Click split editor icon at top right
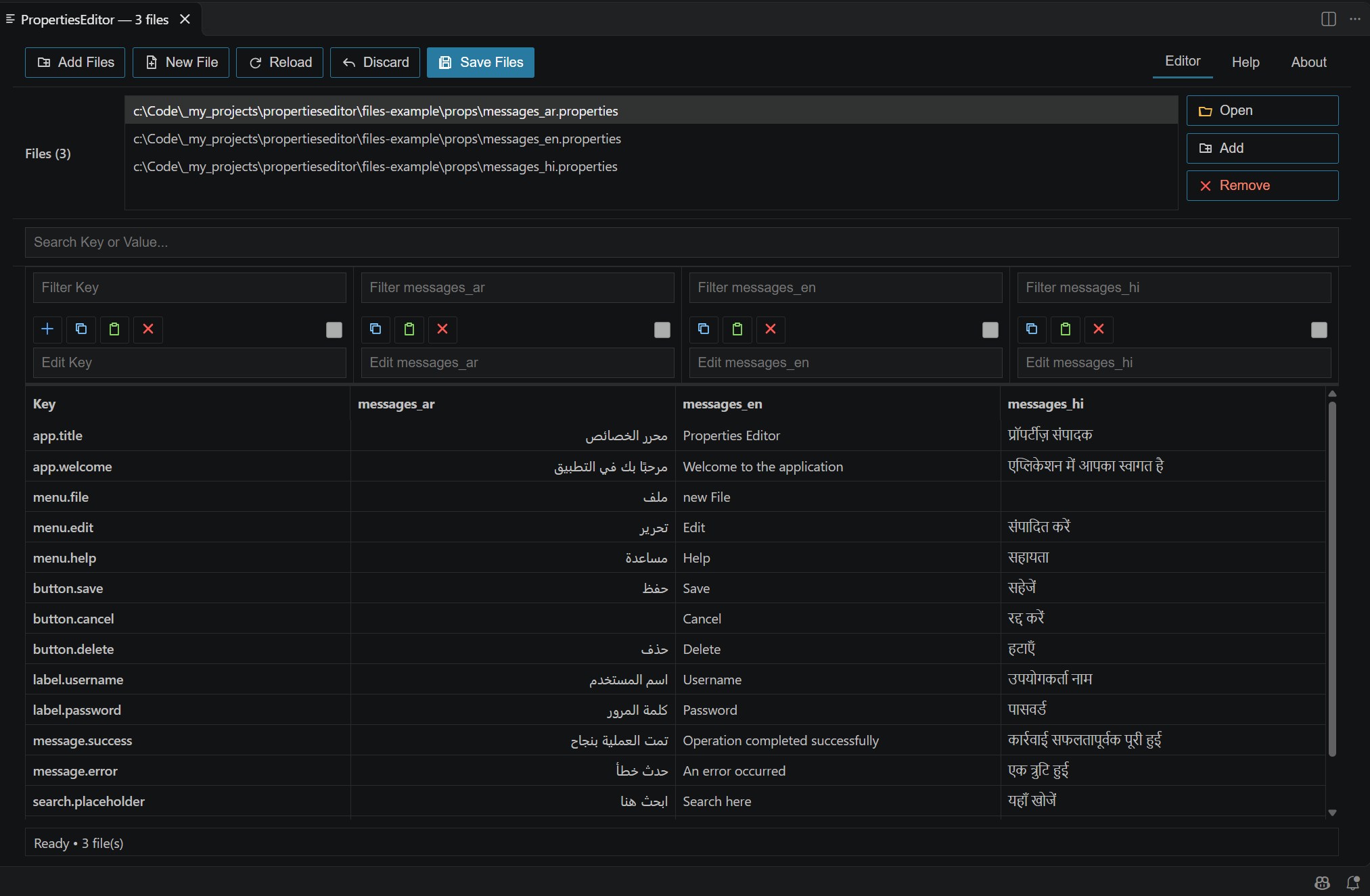 pyautogui.click(x=1329, y=19)
